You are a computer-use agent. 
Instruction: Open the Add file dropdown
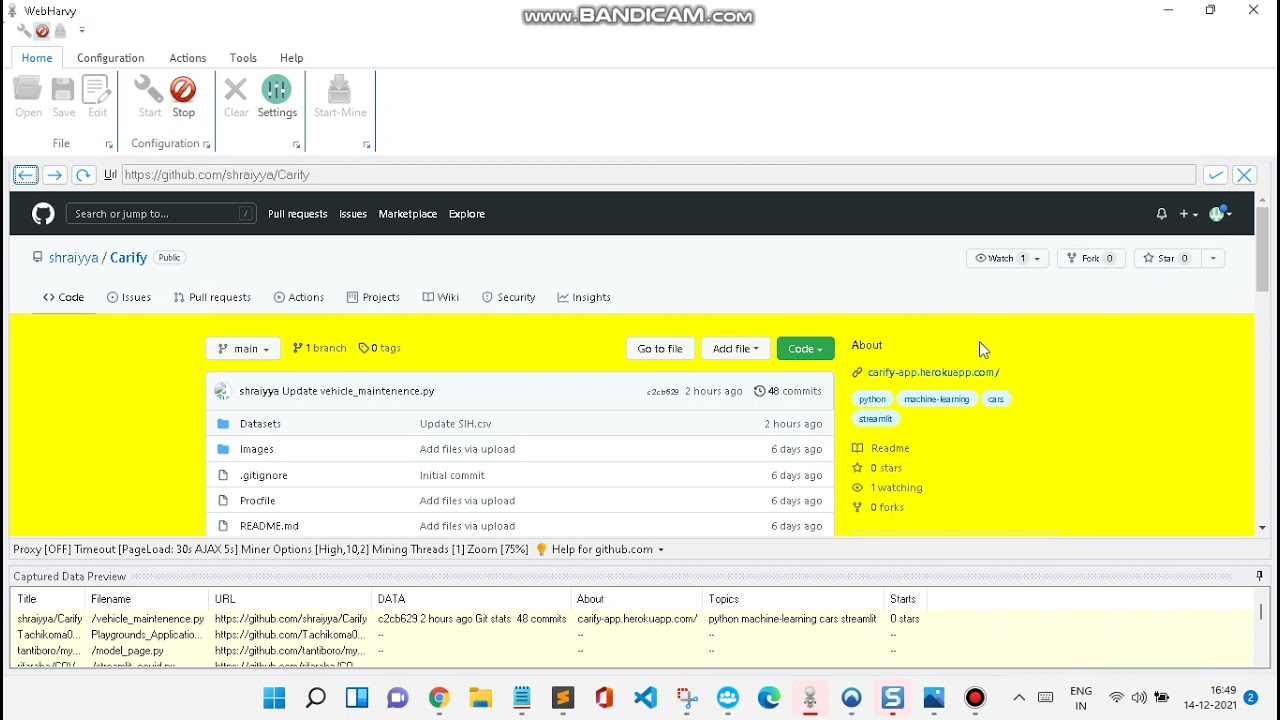click(736, 349)
